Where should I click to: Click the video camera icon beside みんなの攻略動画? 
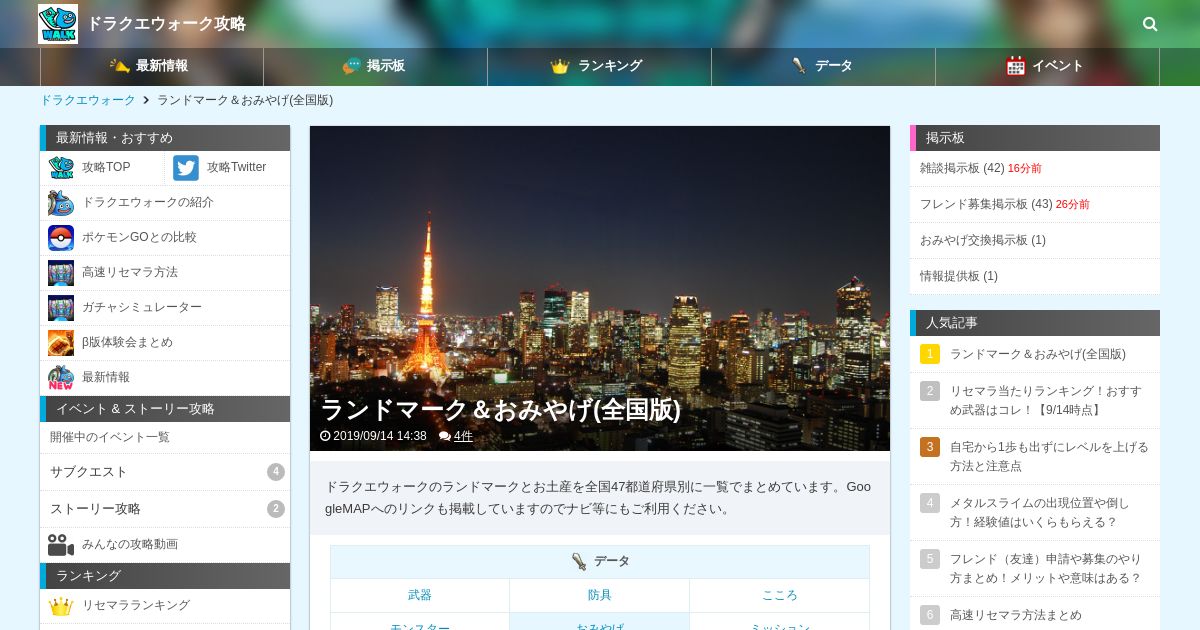pos(61,545)
